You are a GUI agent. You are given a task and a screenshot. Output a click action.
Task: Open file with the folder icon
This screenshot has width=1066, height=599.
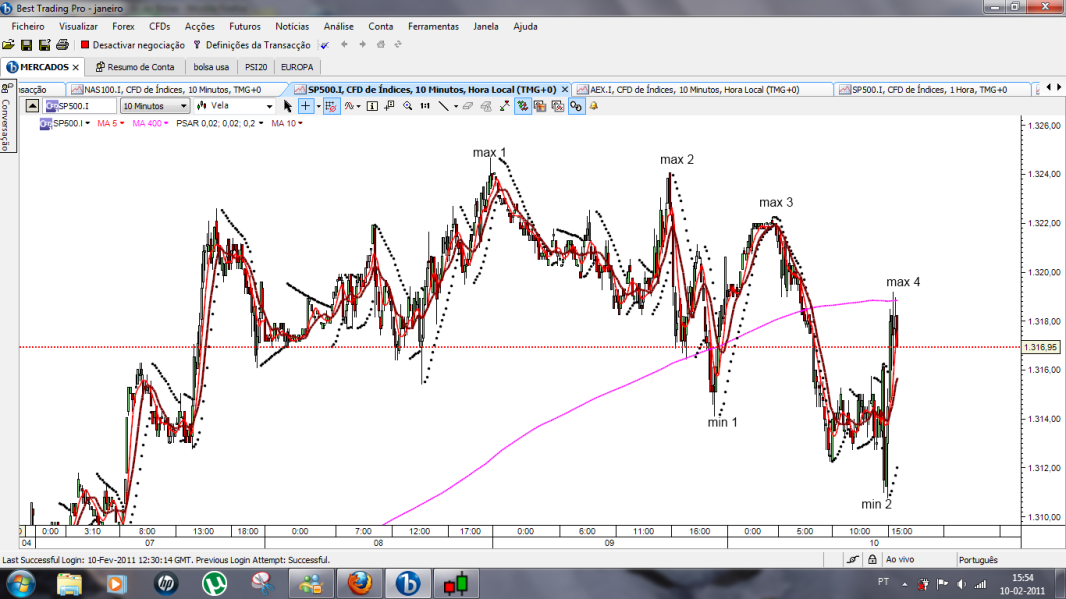pyautogui.click(x=8, y=45)
